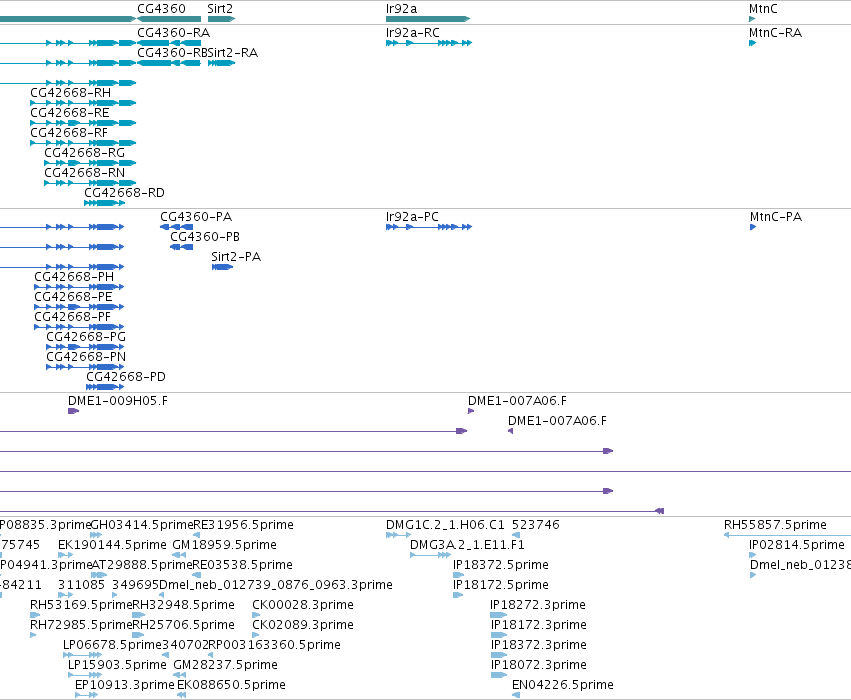The height and width of the screenshot is (700, 851).
Task: Click the Sirt2-PA protein label
Action: pyautogui.click(x=236, y=257)
